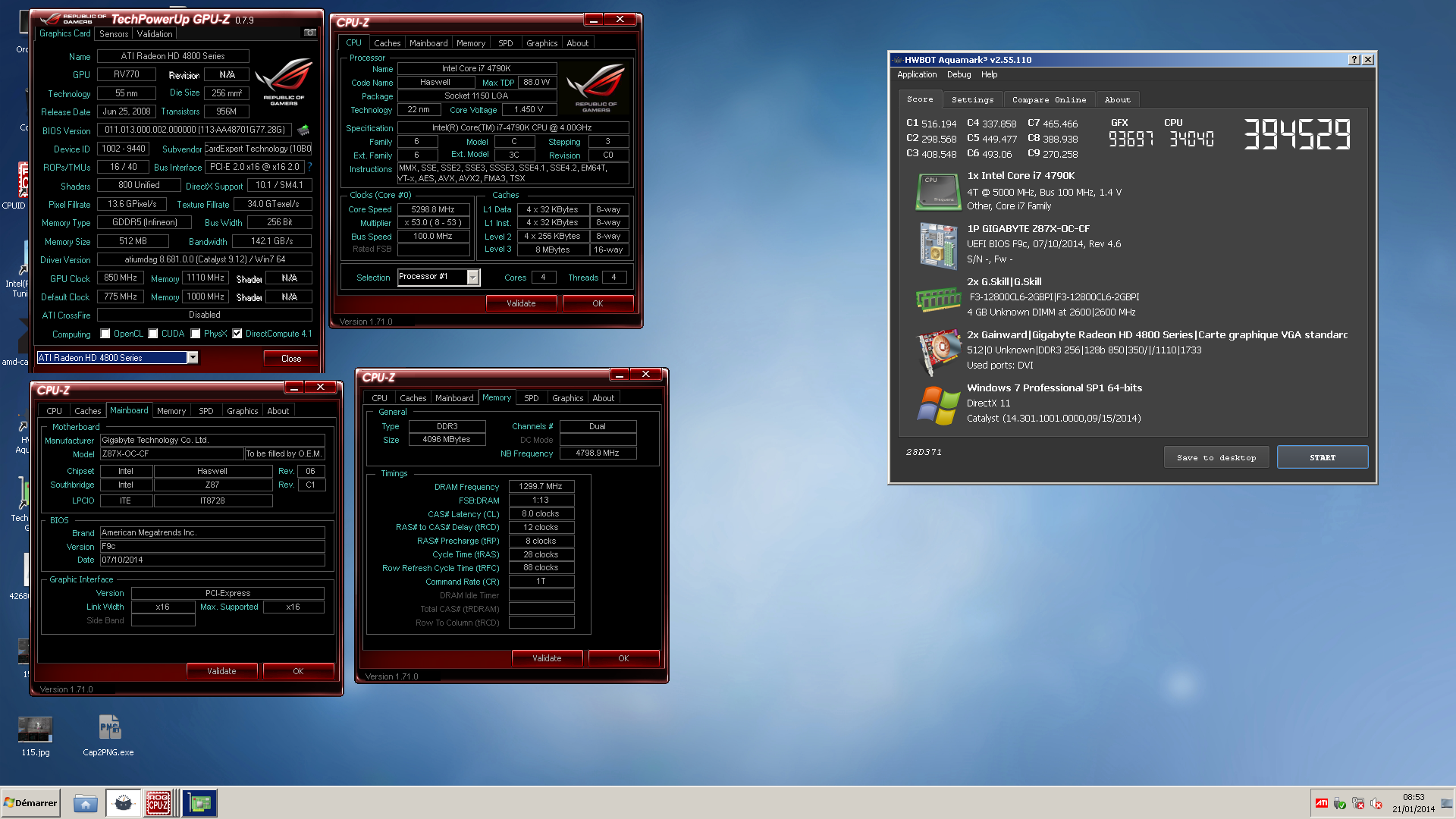Viewport: 1456px width, 819px height.
Task: Click the START button in Aquamark
Action: pyautogui.click(x=1322, y=457)
